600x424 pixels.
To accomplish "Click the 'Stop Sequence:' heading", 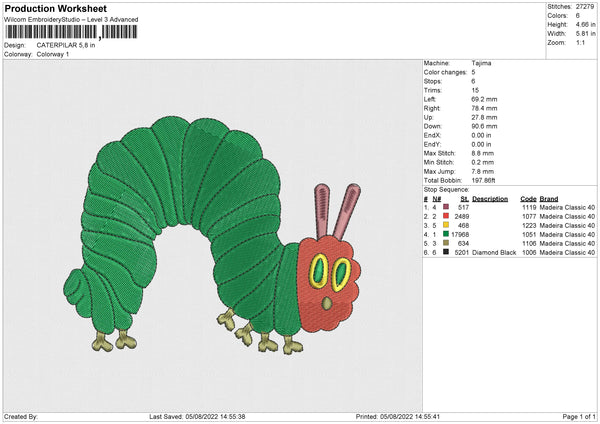I will click(x=446, y=190).
